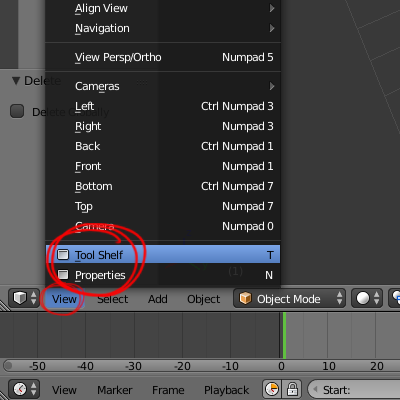The height and width of the screenshot is (400, 400).
Task: Click the pivot point selector icon
Action: pos(395,298)
